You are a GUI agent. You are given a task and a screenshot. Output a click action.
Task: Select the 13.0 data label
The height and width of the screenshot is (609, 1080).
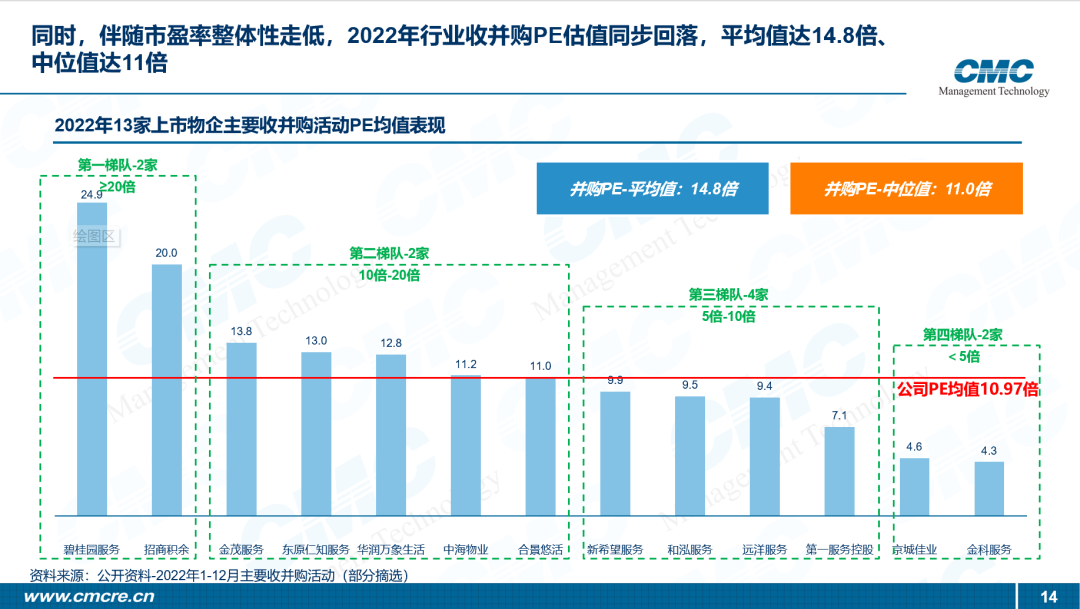coord(316,341)
